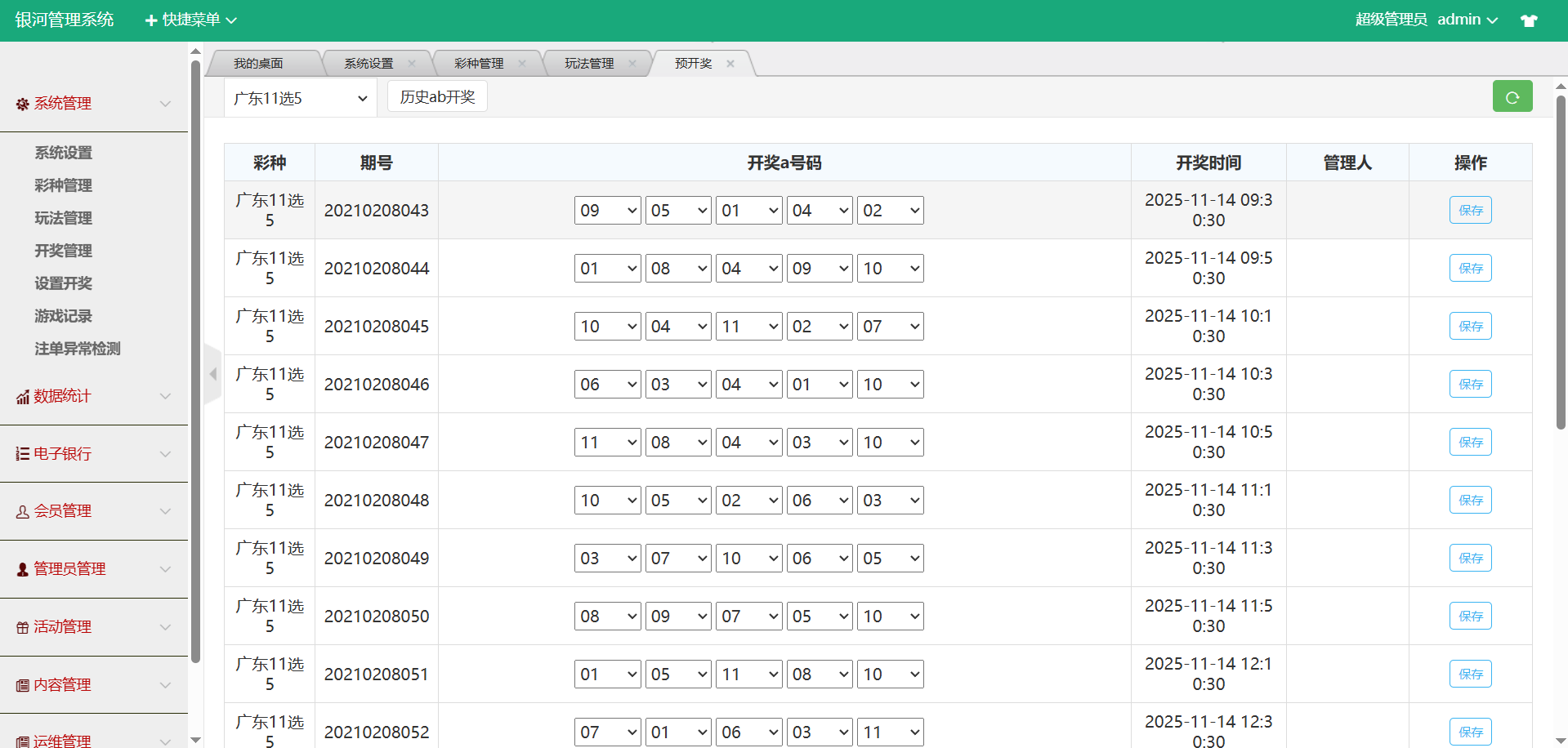Click the main content vertical scrollbar
Viewport: 1568px width, 748px height.
[x=1561, y=261]
